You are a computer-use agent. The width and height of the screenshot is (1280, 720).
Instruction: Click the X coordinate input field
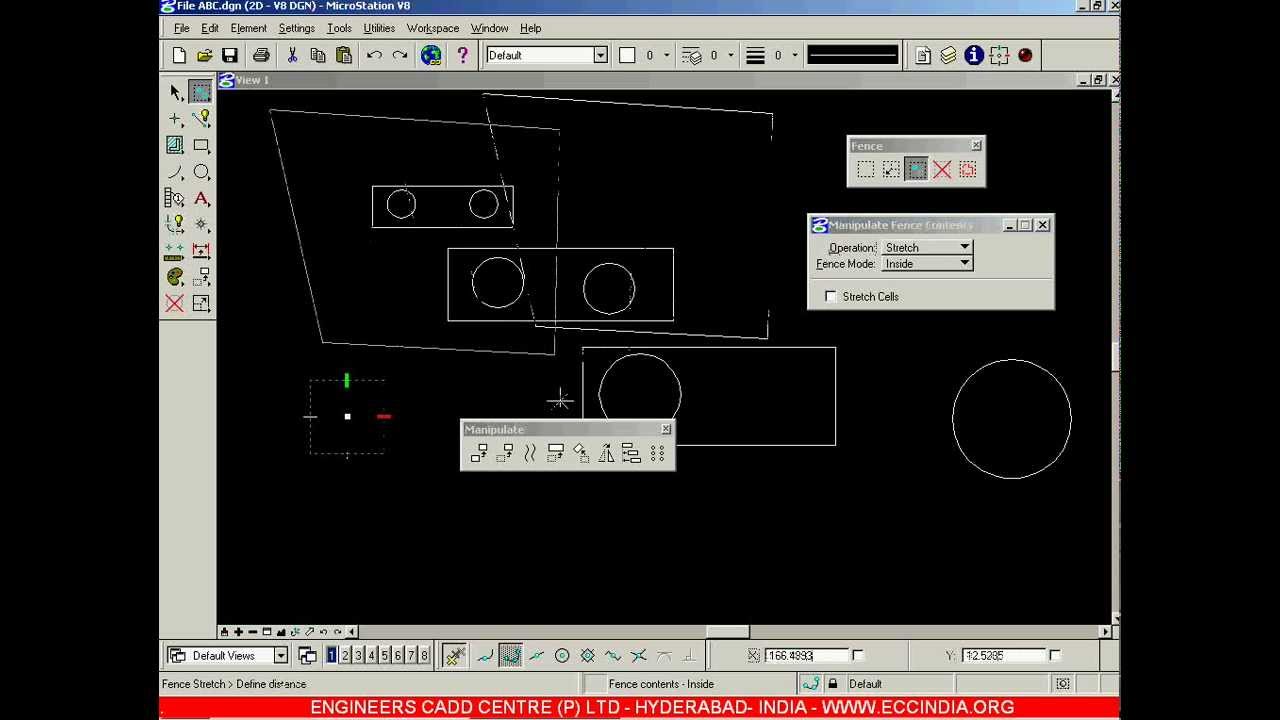[806, 655]
